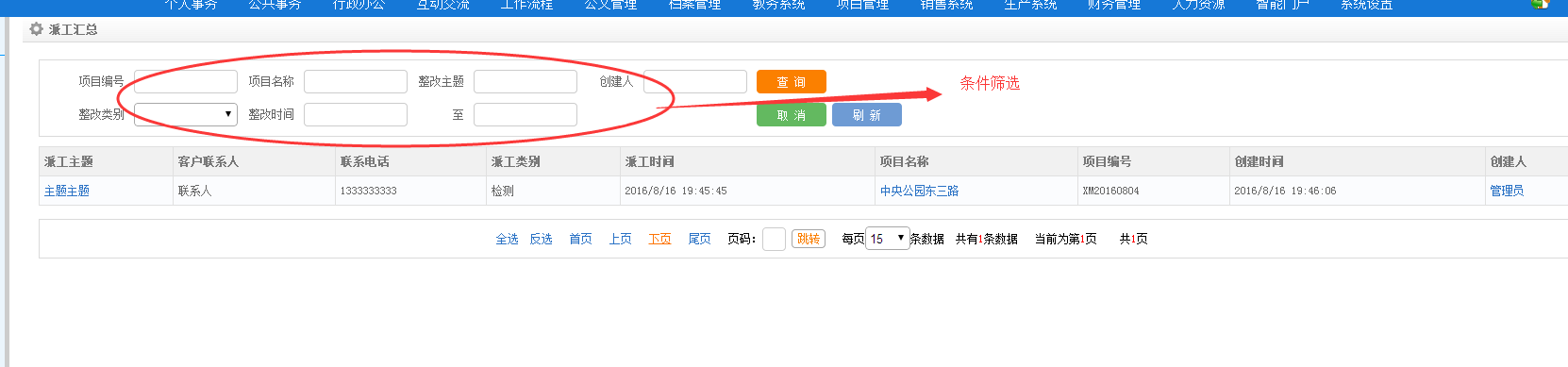Open the 整改类别 dropdown

186,114
